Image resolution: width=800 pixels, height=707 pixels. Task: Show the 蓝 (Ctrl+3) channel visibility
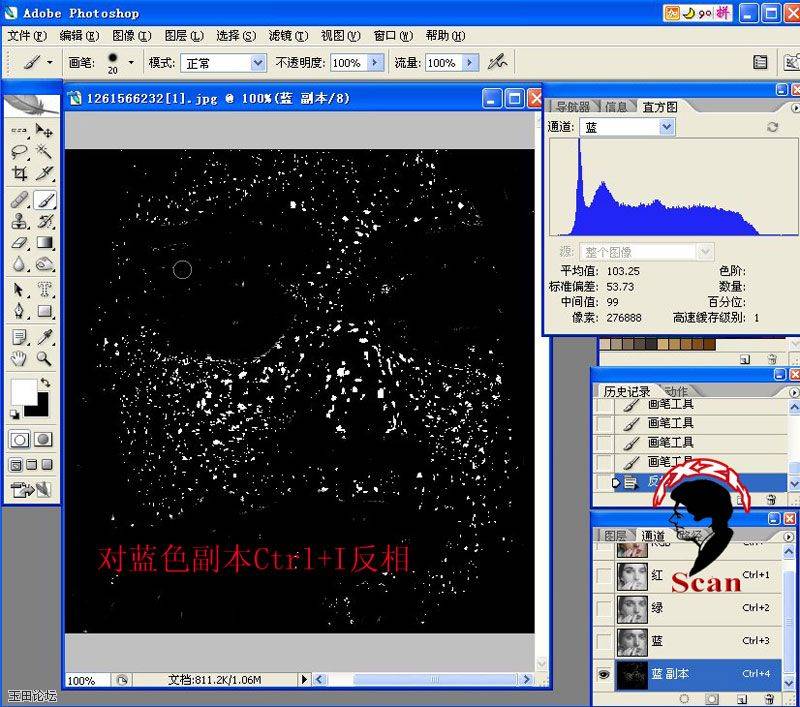coord(604,641)
